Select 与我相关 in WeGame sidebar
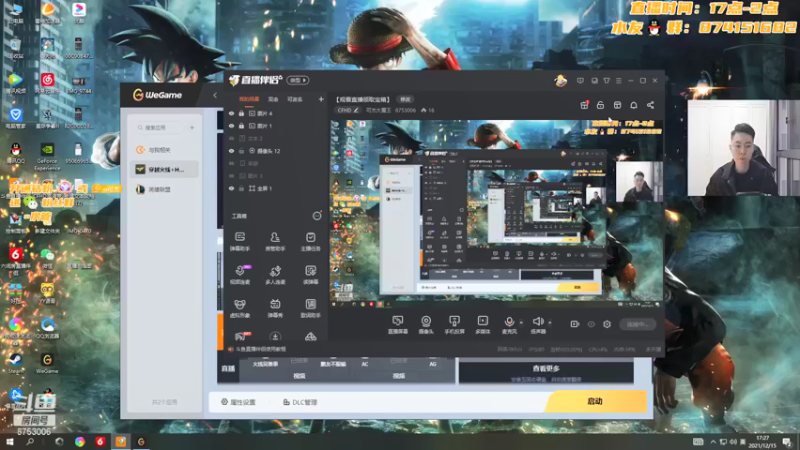 pos(164,150)
